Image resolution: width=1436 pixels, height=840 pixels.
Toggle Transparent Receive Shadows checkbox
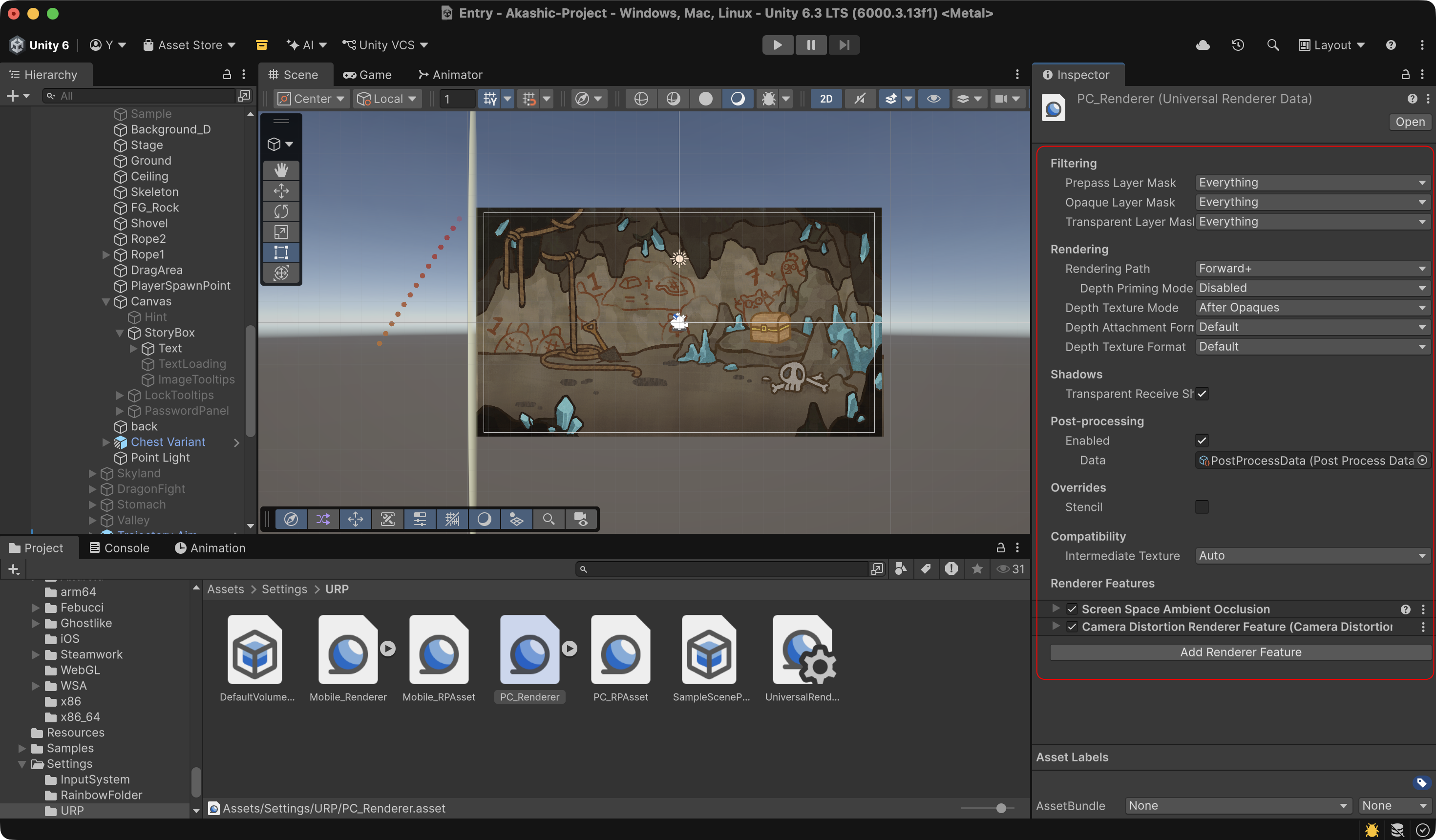[x=1202, y=394]
